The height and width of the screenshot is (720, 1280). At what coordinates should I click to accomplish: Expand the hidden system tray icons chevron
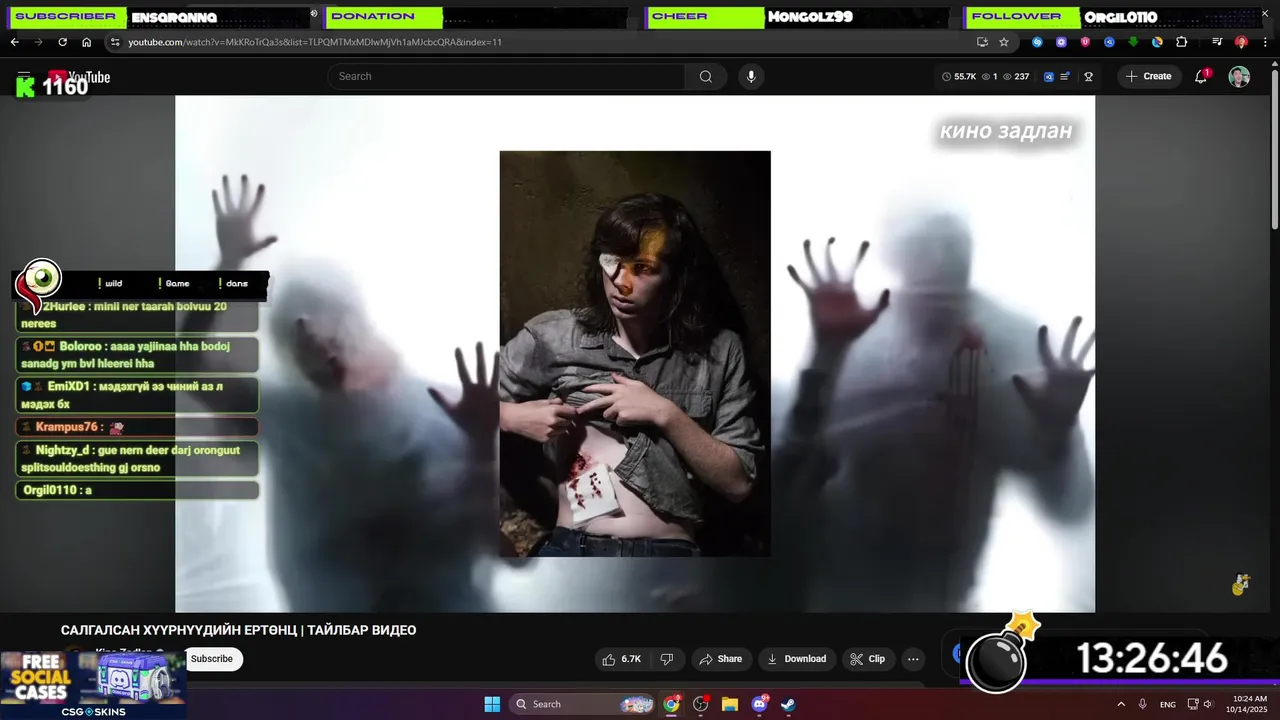[x=1121, y=704]
